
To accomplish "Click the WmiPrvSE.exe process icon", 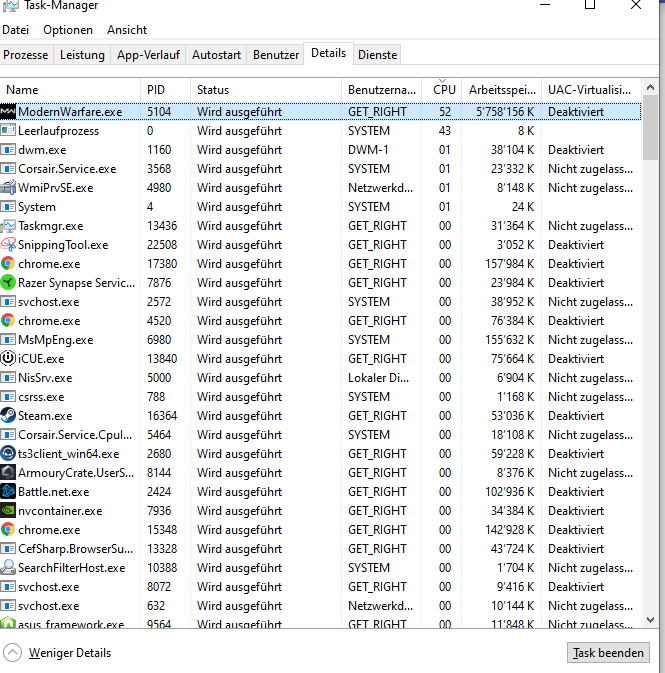I will point(8,188).
